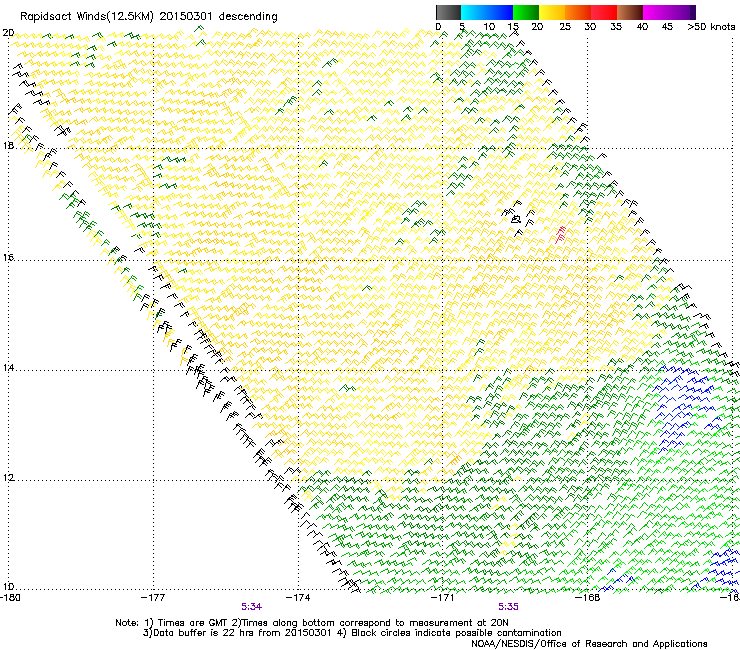Click latitude label '10' on left axis
Viewport: 740px width, 650px height.
point(8,587)
